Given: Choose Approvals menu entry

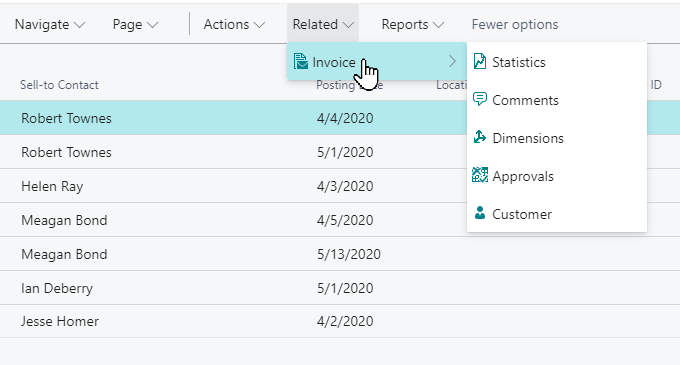Looking at the screenshot, I should click(x=557, y=176).
